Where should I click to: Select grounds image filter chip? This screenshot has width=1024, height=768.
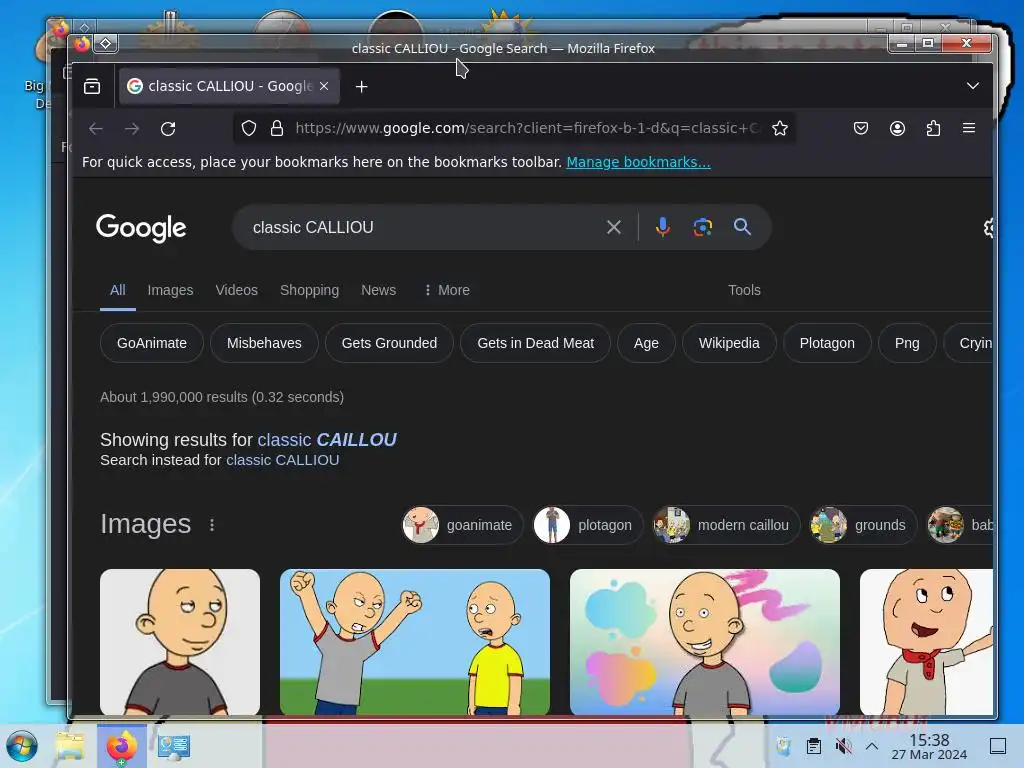pos(863,525)
